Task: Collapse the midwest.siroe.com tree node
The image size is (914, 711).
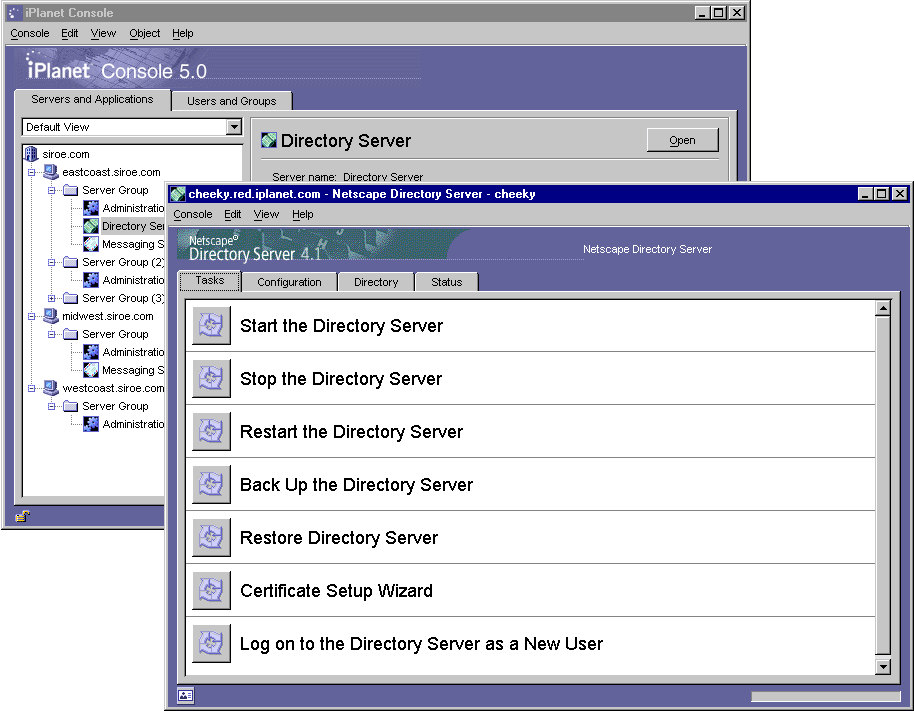Action: (32, 316)
